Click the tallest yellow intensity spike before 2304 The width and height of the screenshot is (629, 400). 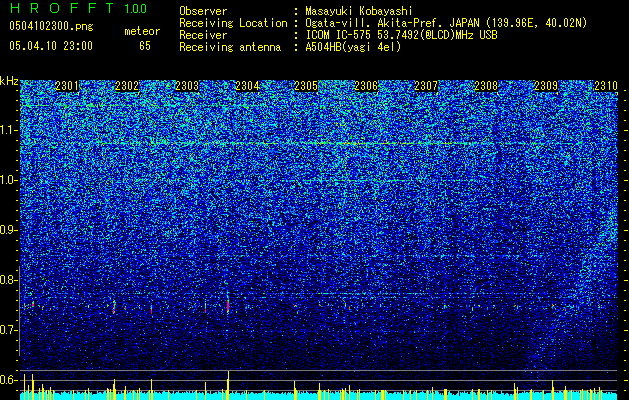228,385
